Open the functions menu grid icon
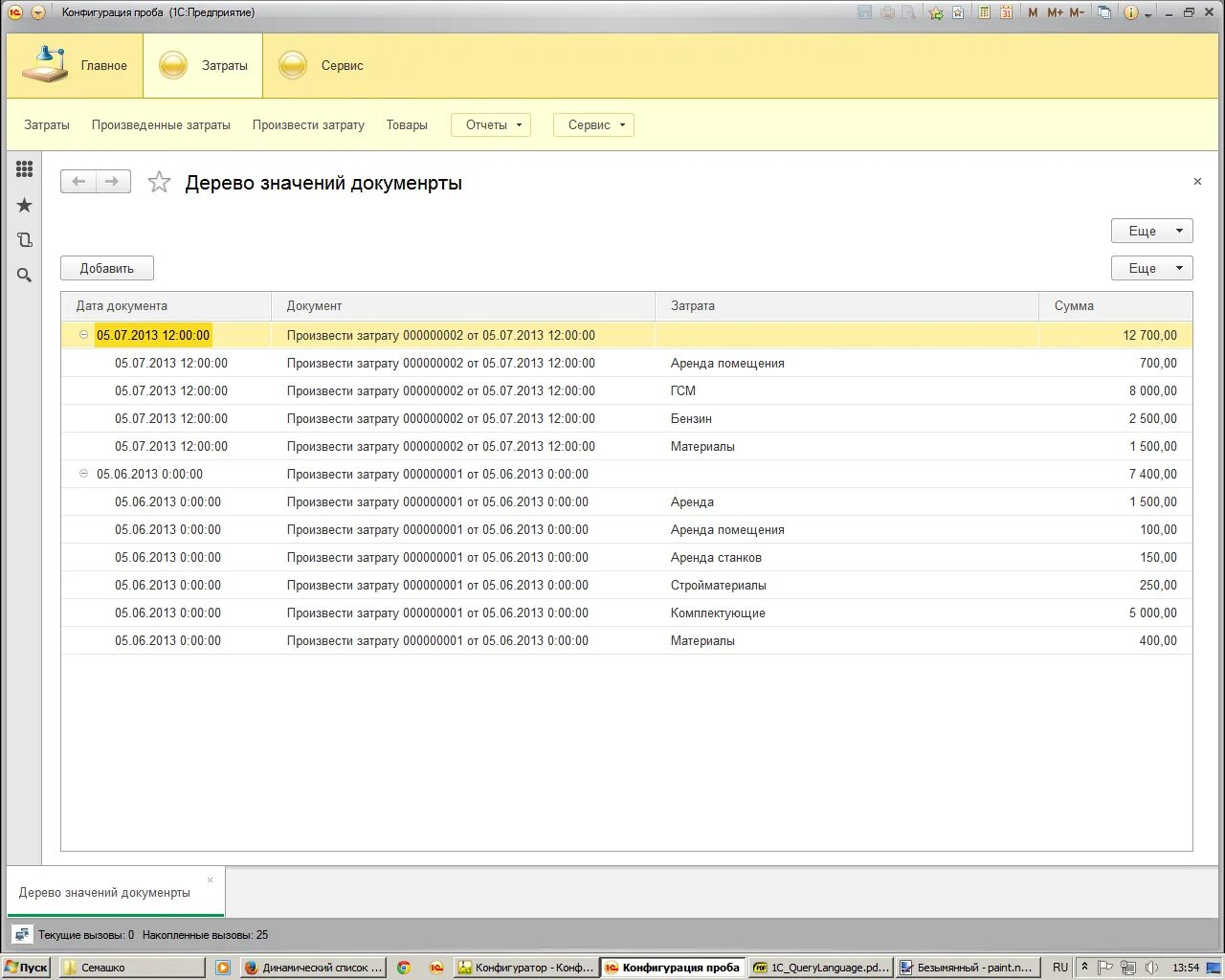 point(25,169)
